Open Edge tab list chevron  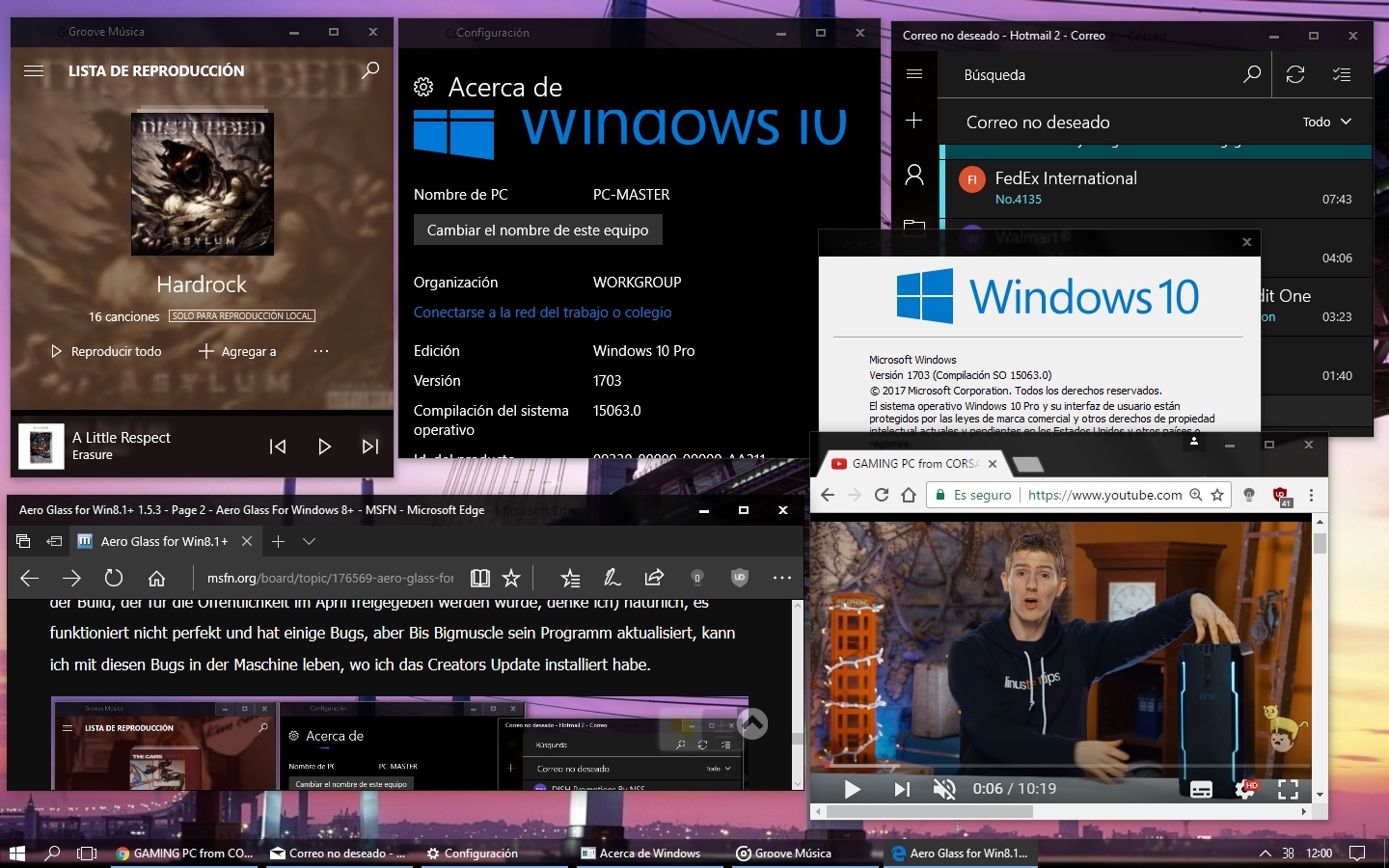(x=309, y=541)
